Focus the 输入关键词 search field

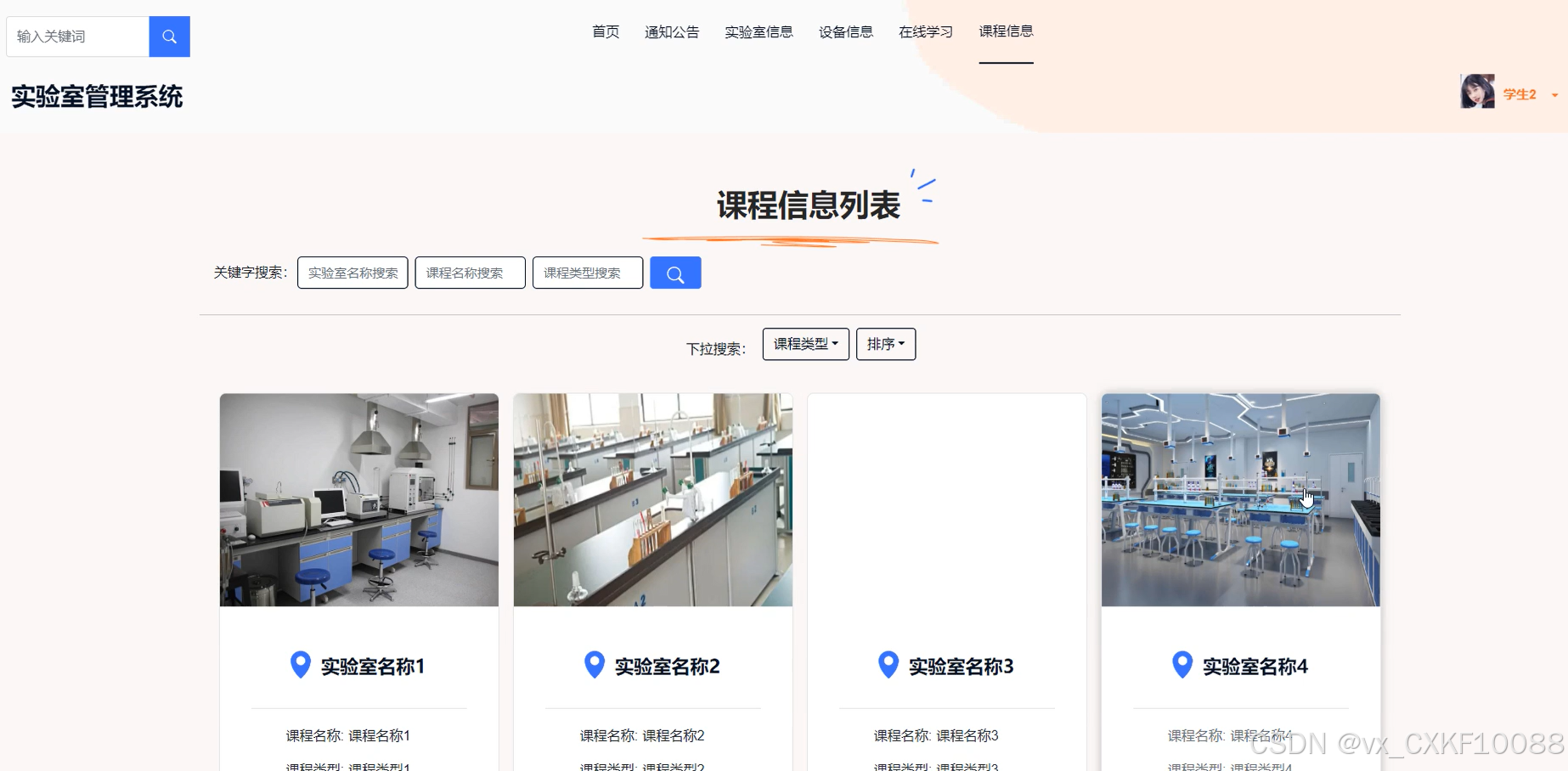(x=78, y=37)
